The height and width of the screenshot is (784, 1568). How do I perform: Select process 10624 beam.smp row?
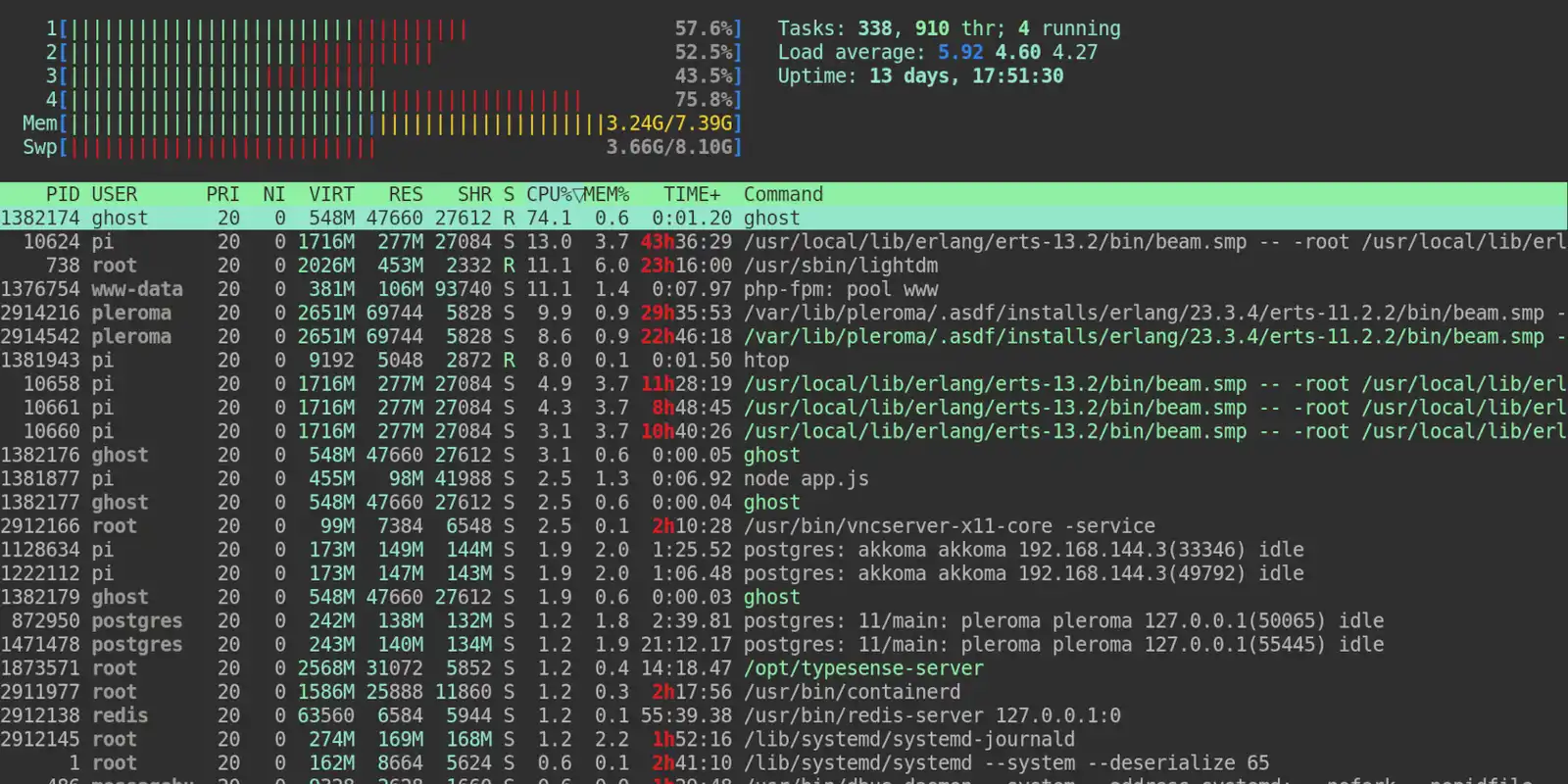[x=784, y=242]
